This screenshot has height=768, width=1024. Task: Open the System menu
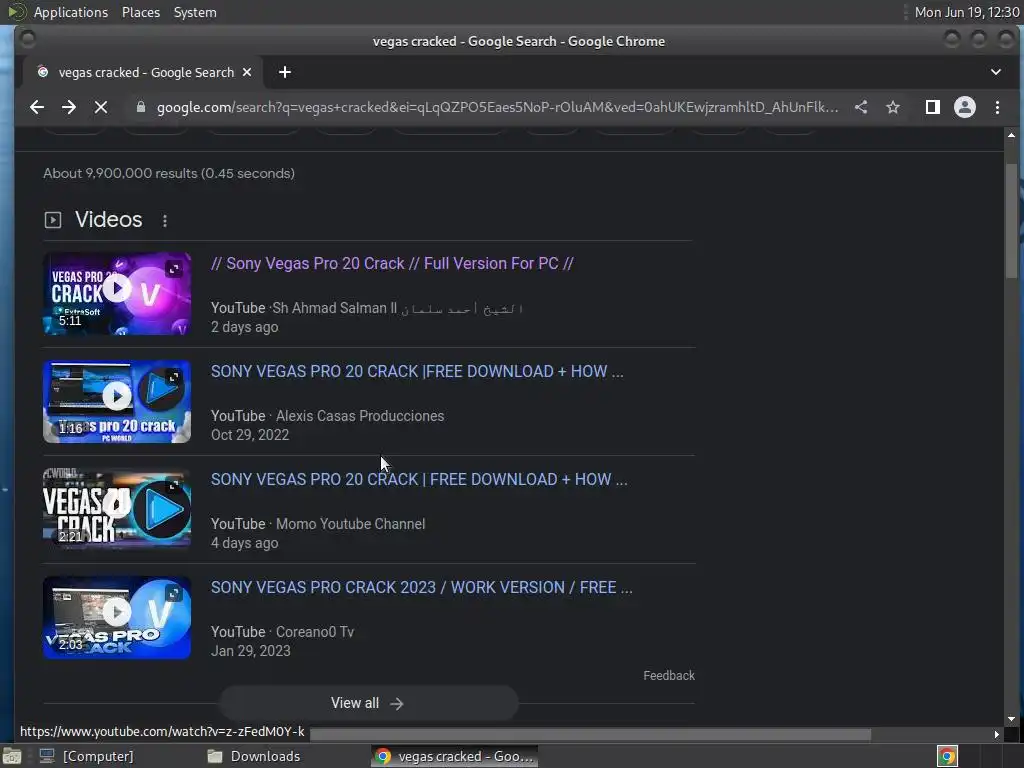pos(195,12)
